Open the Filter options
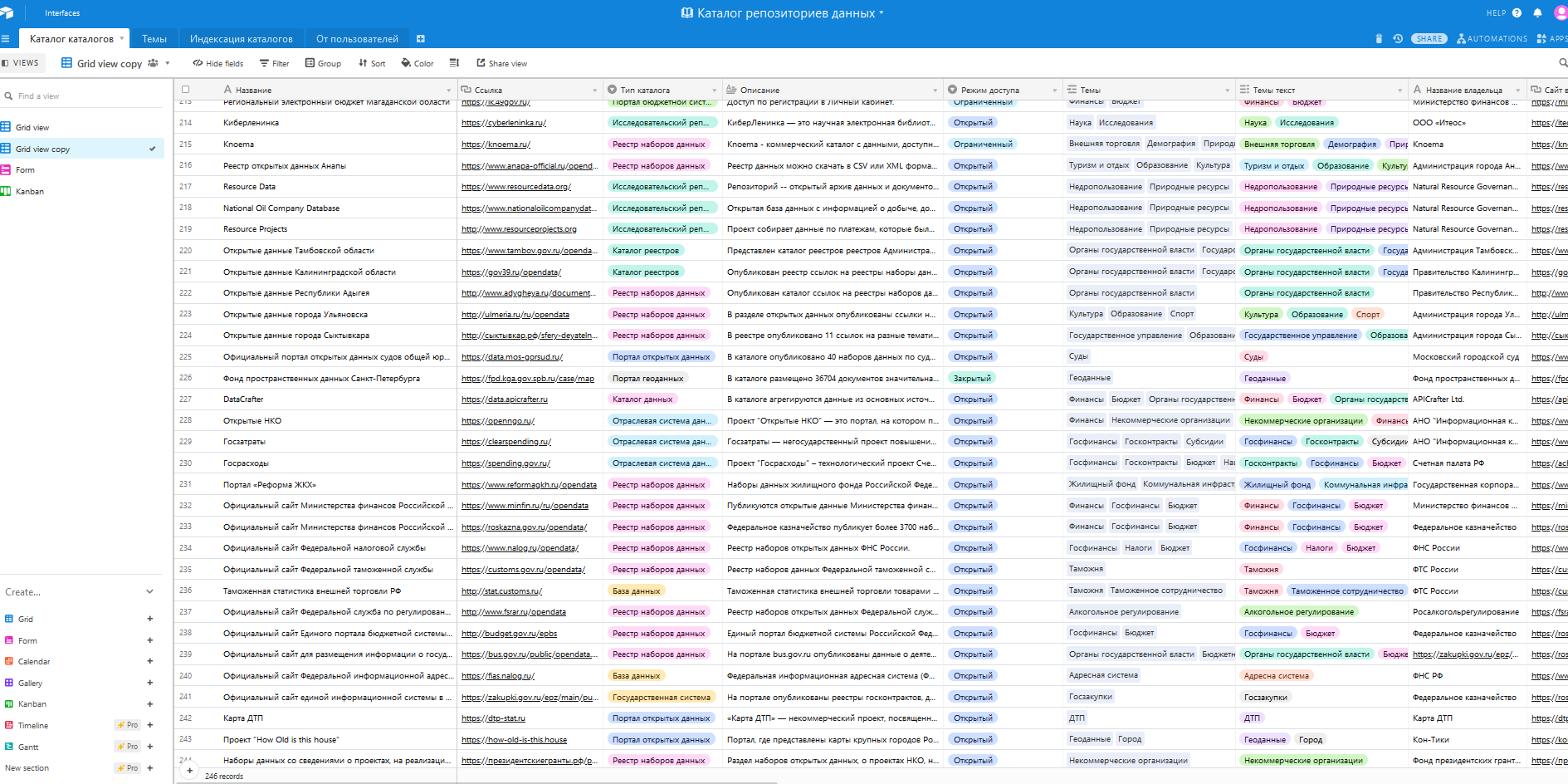The height and width of the screenshot is (784, 1568). click(275, 63)
